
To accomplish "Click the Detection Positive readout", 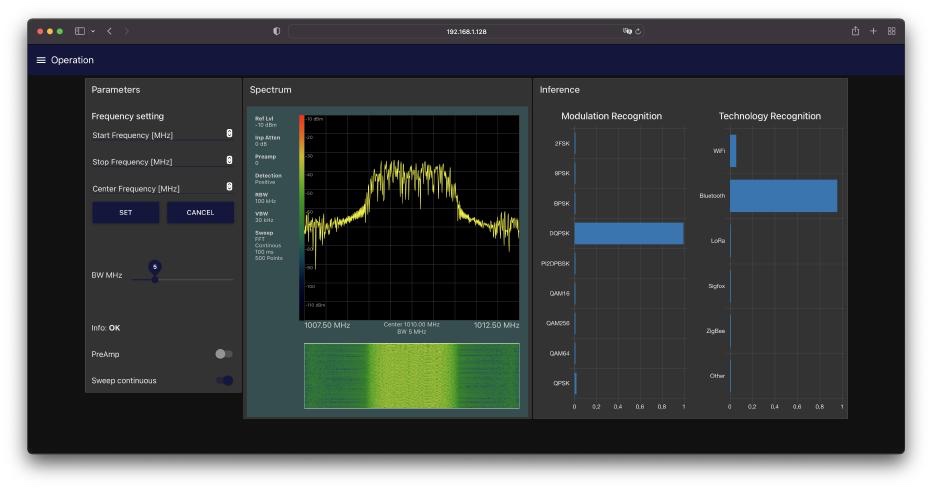I will (x=268, y=179).
